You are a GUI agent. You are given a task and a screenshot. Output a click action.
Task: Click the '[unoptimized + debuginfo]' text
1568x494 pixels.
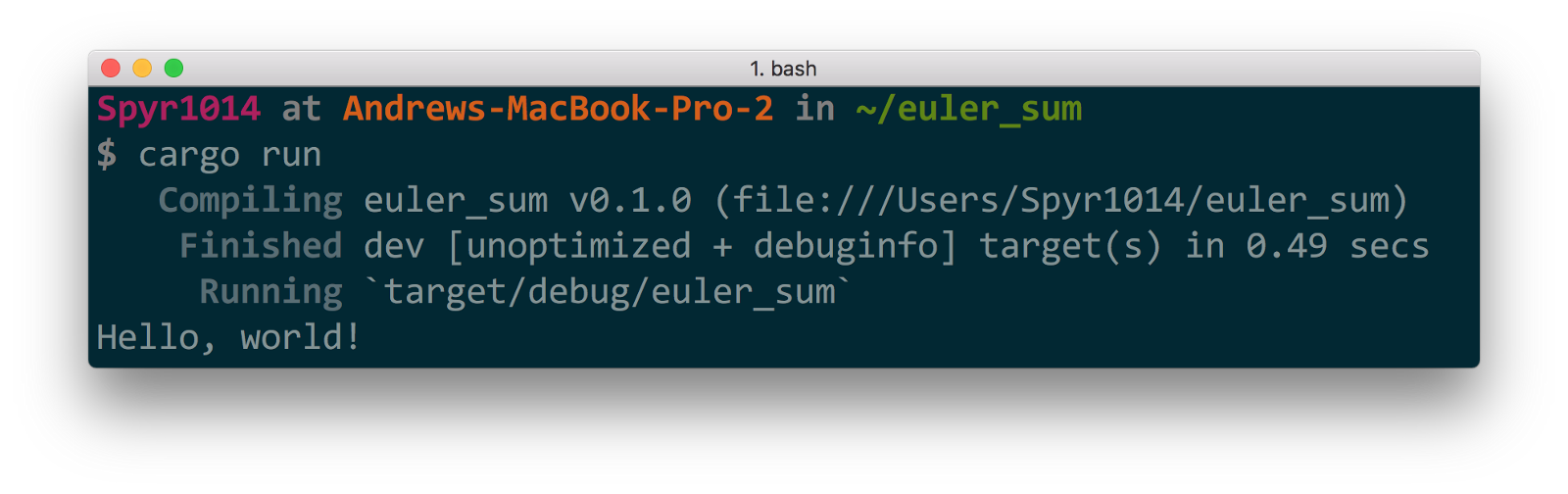tap(702, 246)
